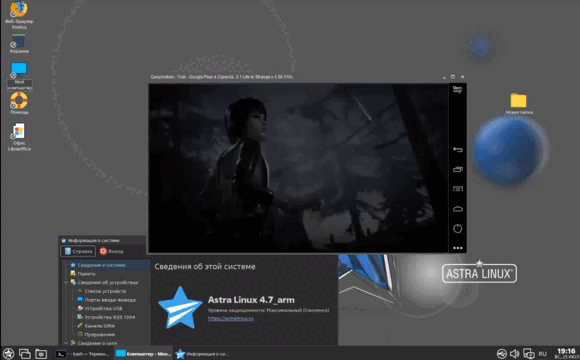This screenshot has width=580, height=360.
Task: Select Прерывания tree item
Action: coord(96,334)
